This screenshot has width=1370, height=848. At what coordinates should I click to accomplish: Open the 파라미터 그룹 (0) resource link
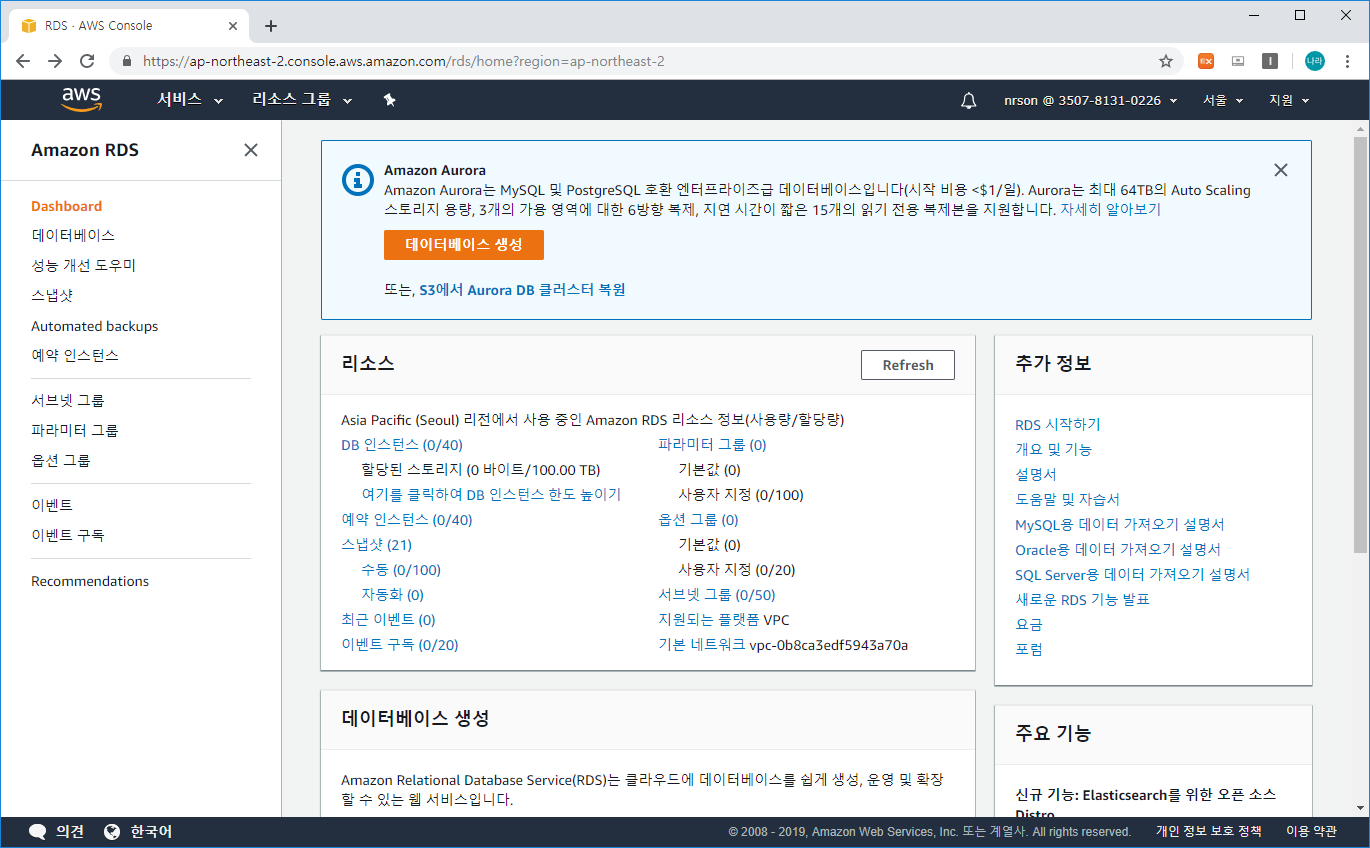[712, 445]
